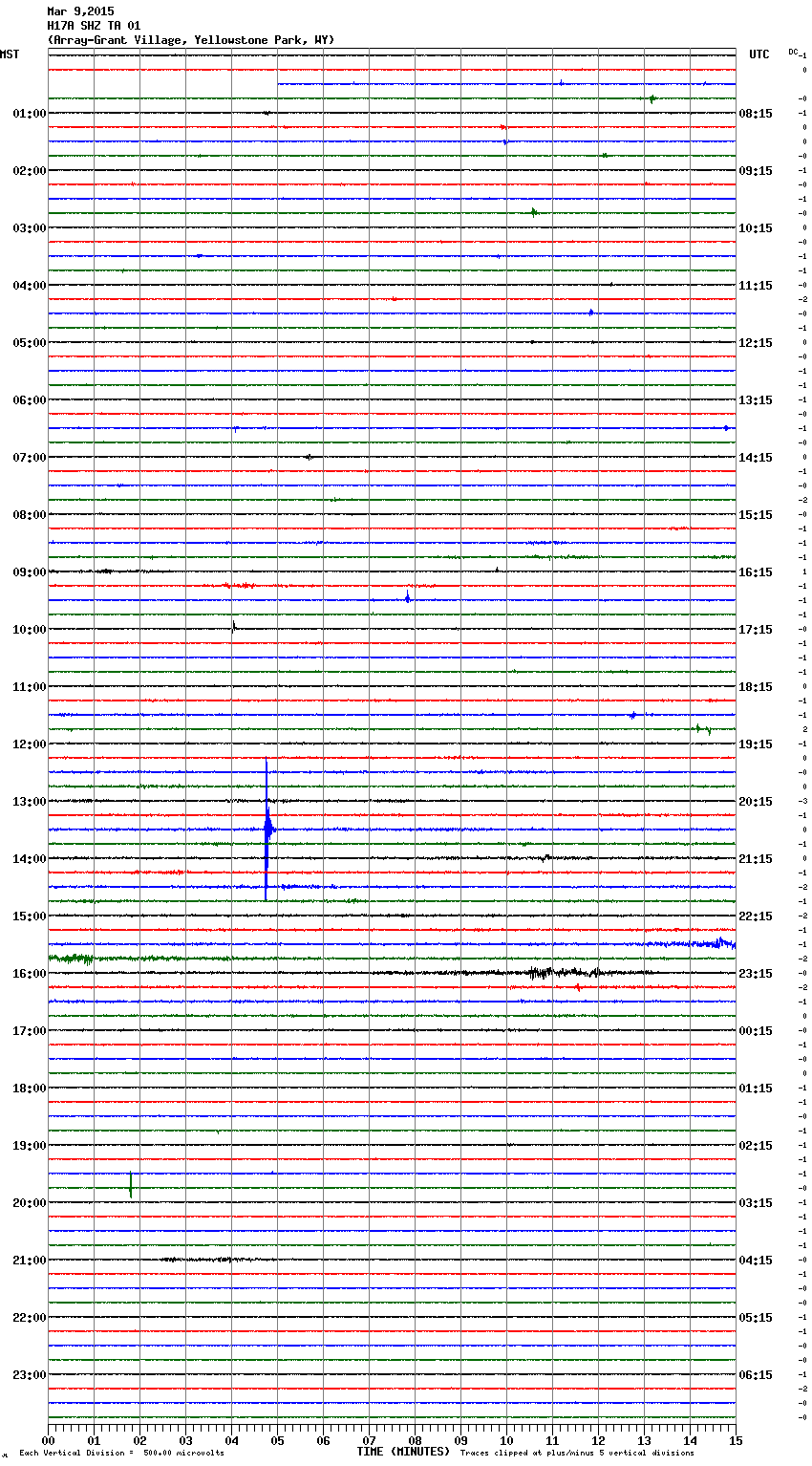Select the '23:00' MST row label
The height and width of the screenshot is (1466, 812).
30,1375
